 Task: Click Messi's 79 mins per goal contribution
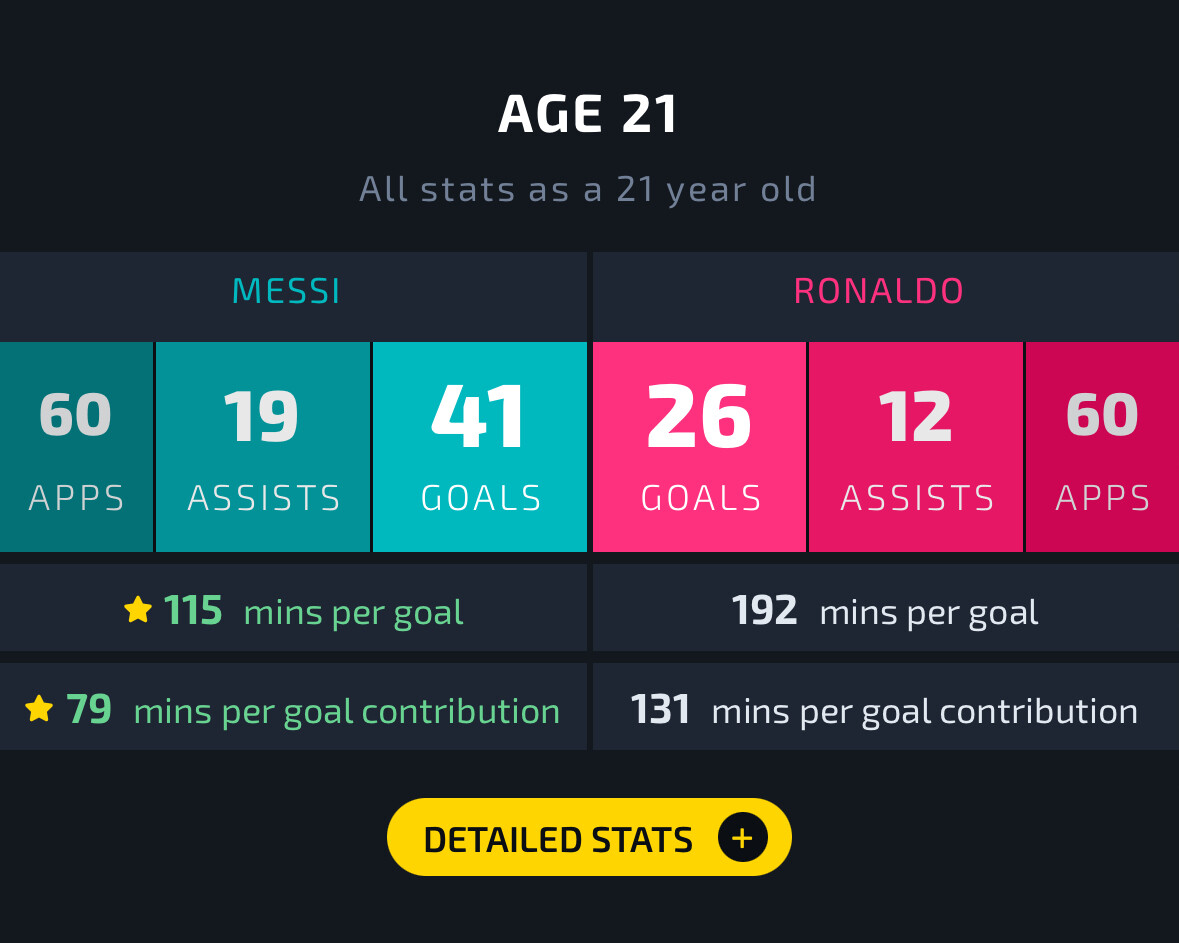(x=293, y=706)
